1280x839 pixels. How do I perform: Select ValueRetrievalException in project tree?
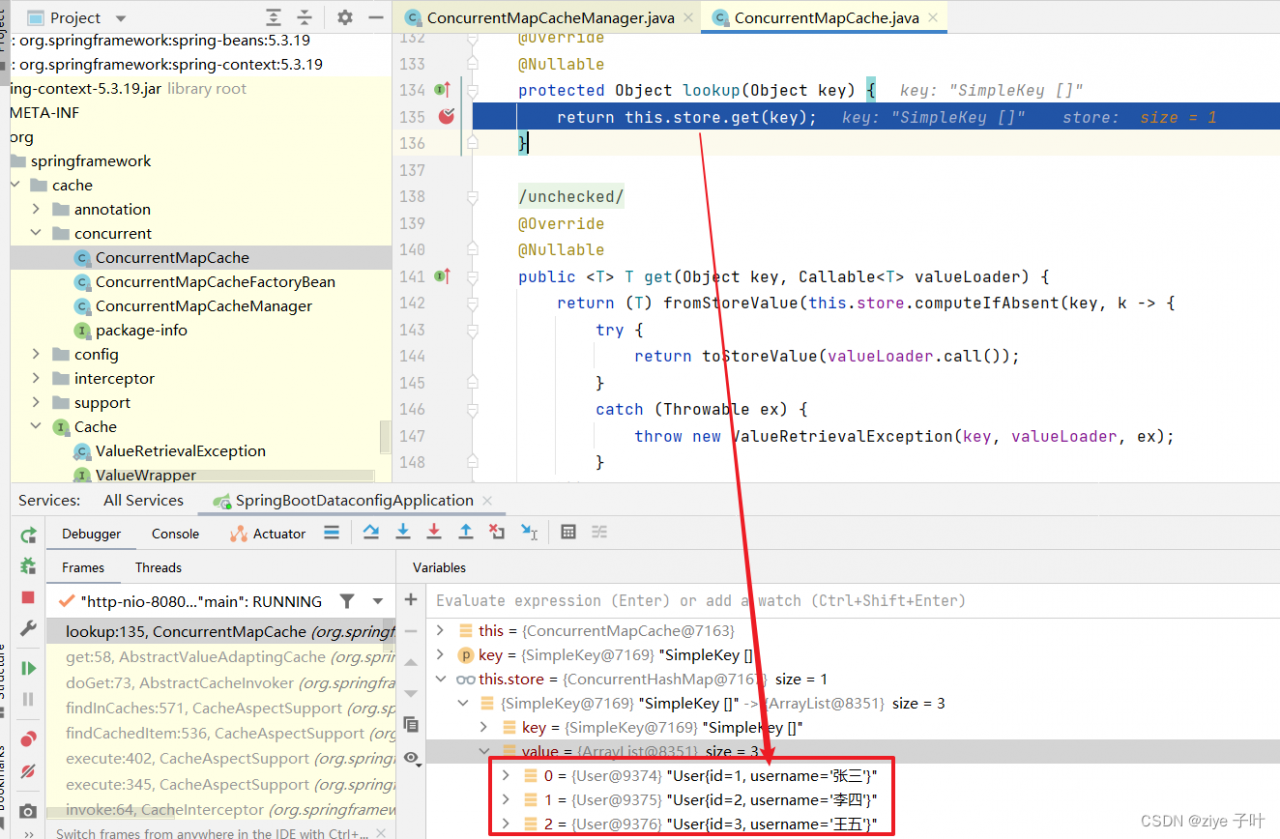(180, 451)
